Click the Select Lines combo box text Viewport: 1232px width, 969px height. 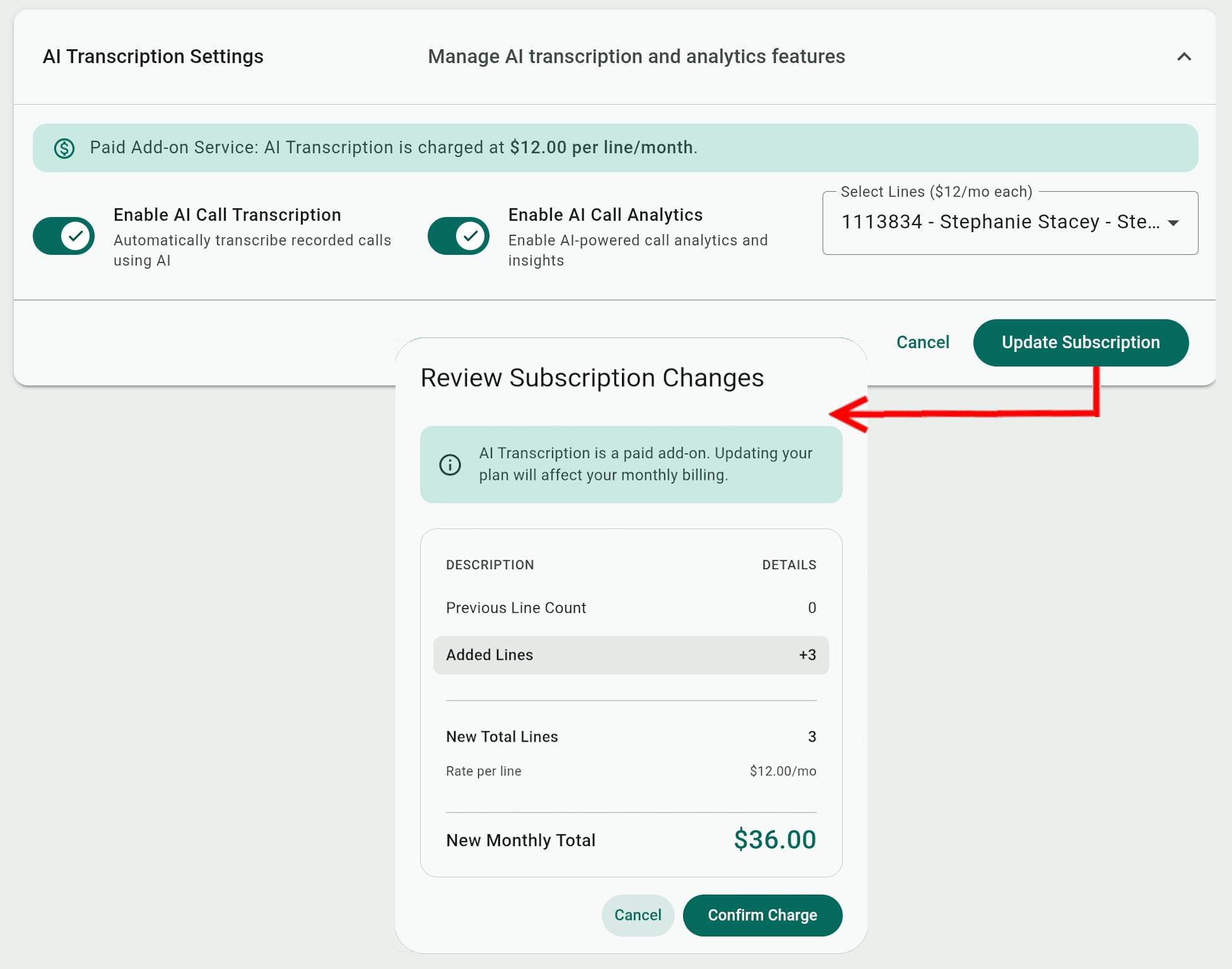(1000, 222)
